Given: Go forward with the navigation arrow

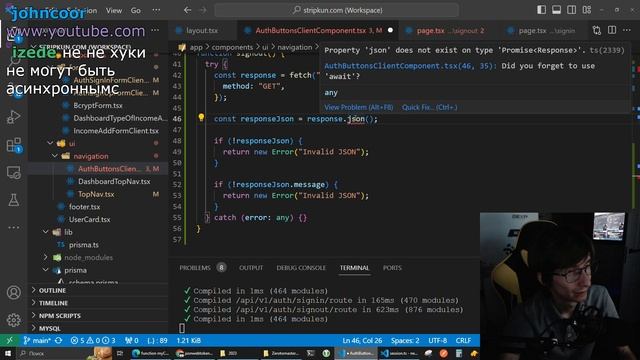Looking at the screenshot, I should coord(203,10).
